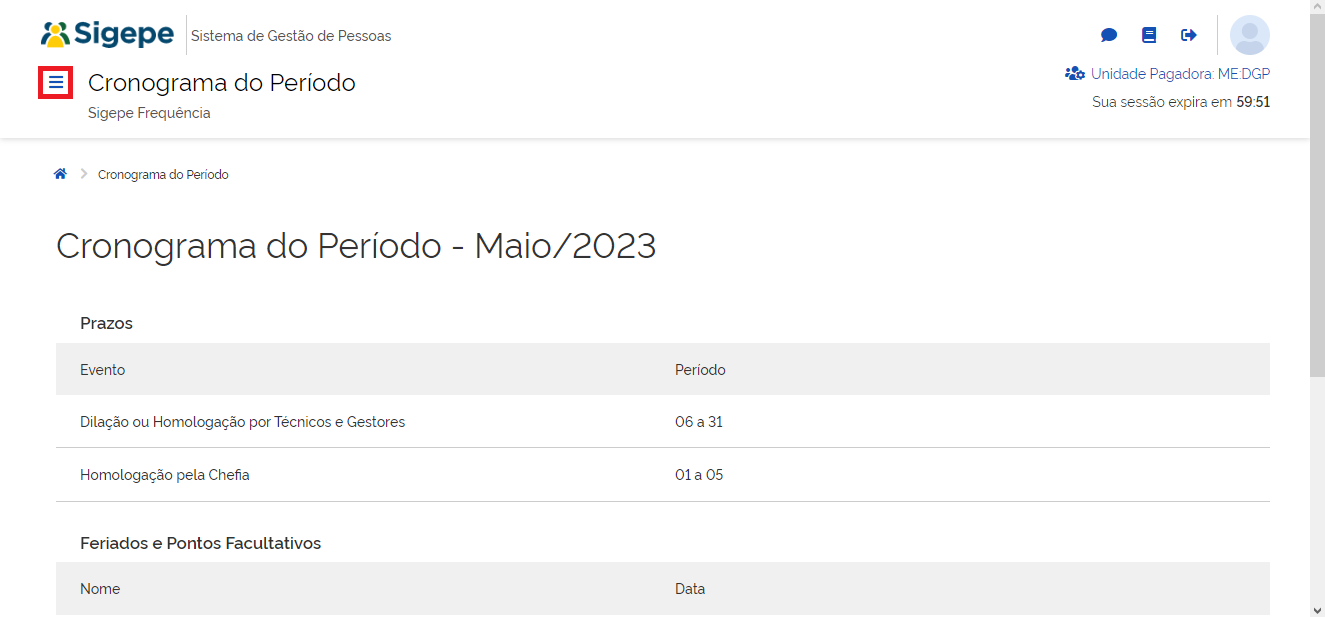Click the breadcrumb chevron separator
Screen dimensions: 1325x617
coord(84,174)
